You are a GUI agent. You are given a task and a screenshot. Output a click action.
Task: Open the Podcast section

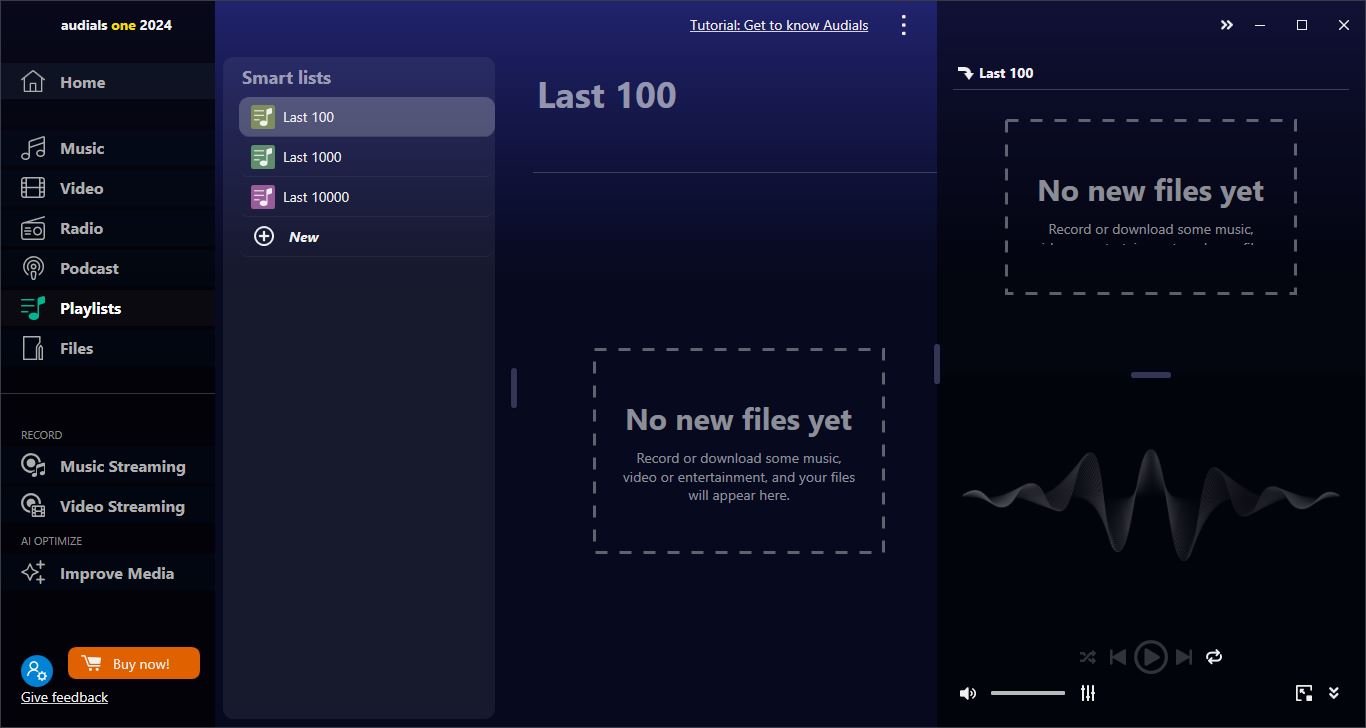pos(107,268)
